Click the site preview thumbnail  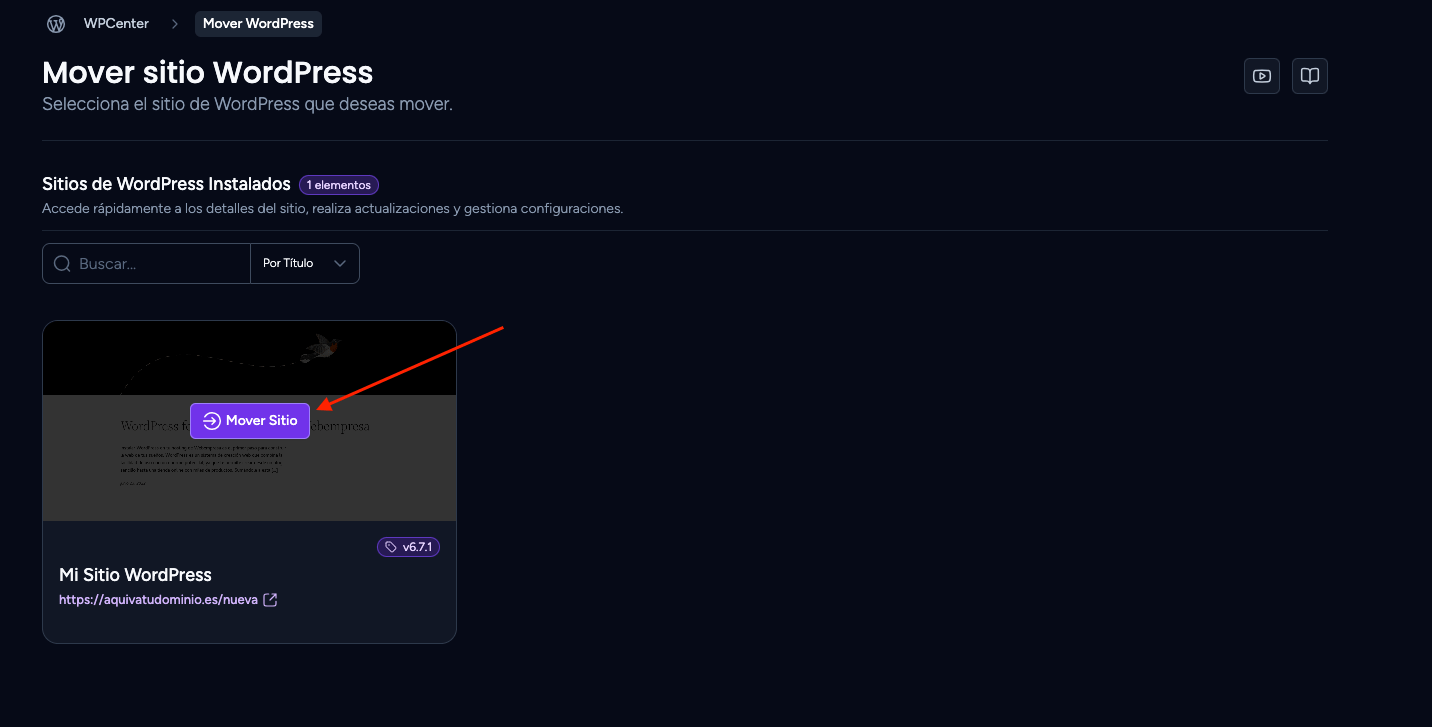pos(249,421)
